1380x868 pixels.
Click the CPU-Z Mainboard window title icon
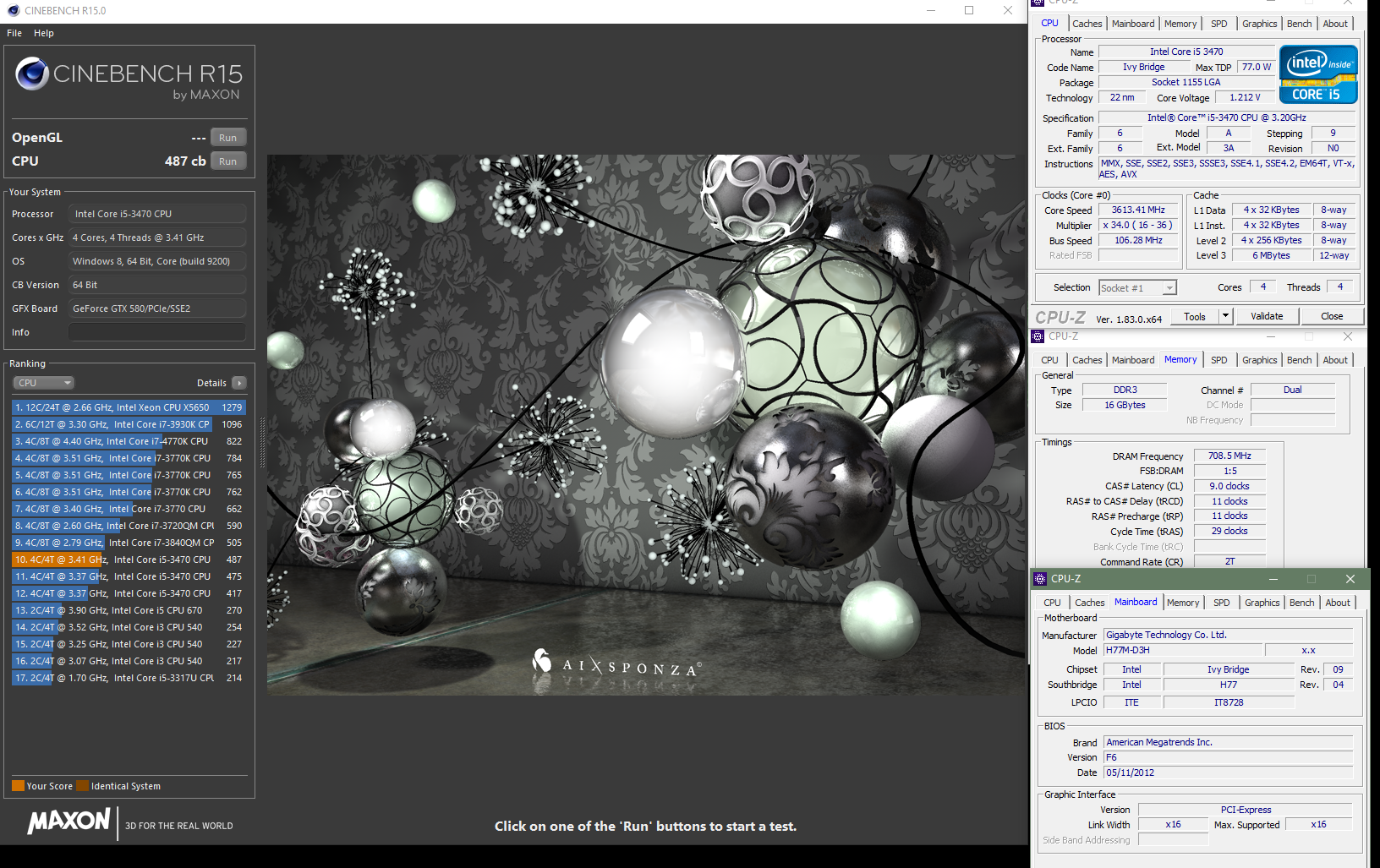pos(1040,579)
